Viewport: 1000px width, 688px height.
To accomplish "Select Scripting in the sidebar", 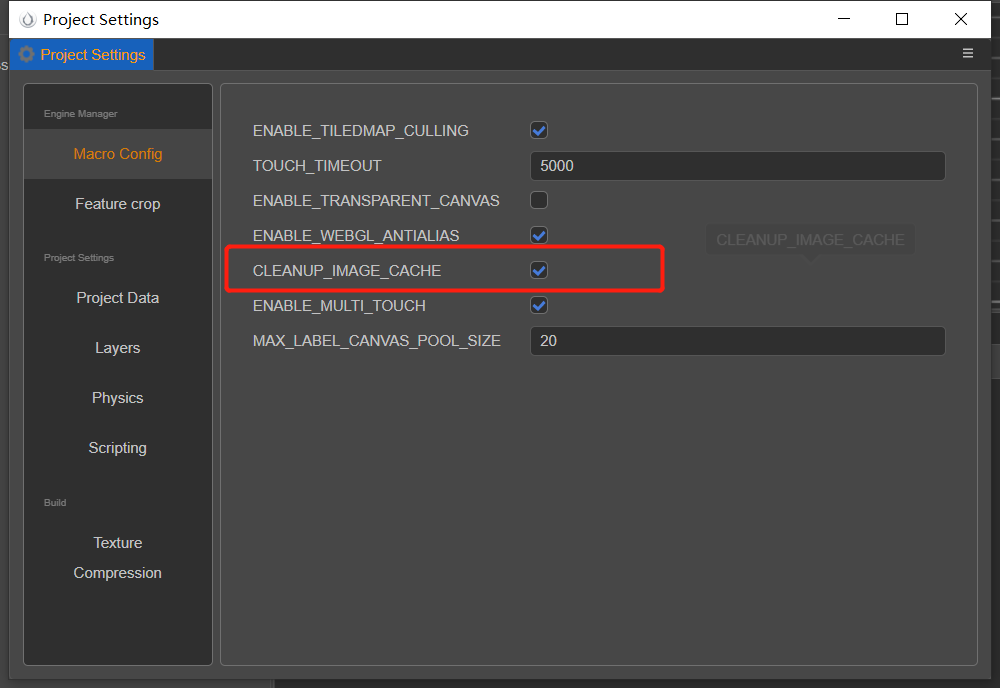I will [x=118, y=448].
